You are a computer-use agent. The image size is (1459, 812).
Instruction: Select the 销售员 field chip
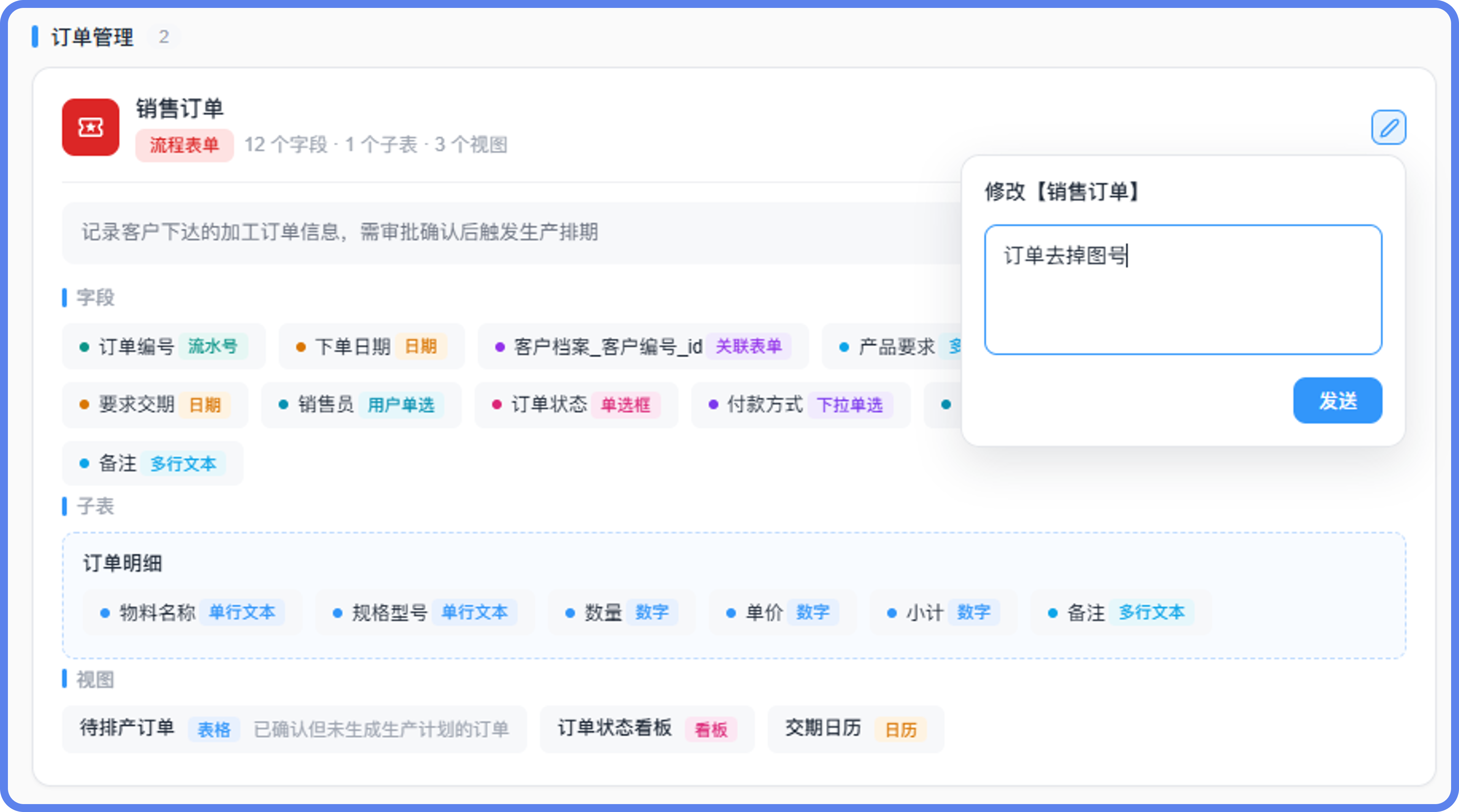click(361, 405)
